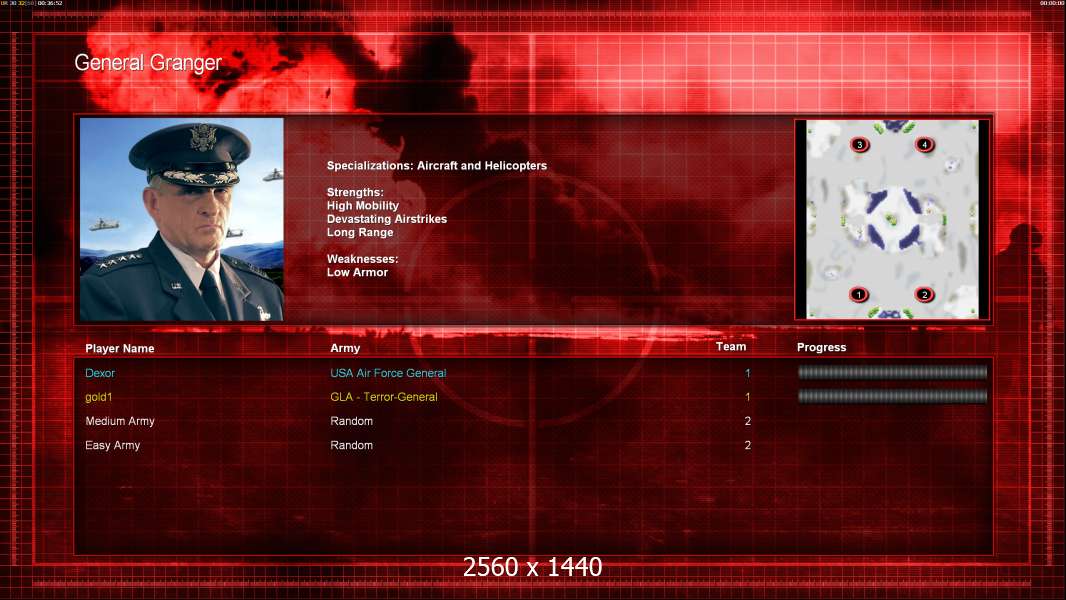Click start position 3 marker on minimap
The height and width of the screenshot is (600, 1066).
859,144
